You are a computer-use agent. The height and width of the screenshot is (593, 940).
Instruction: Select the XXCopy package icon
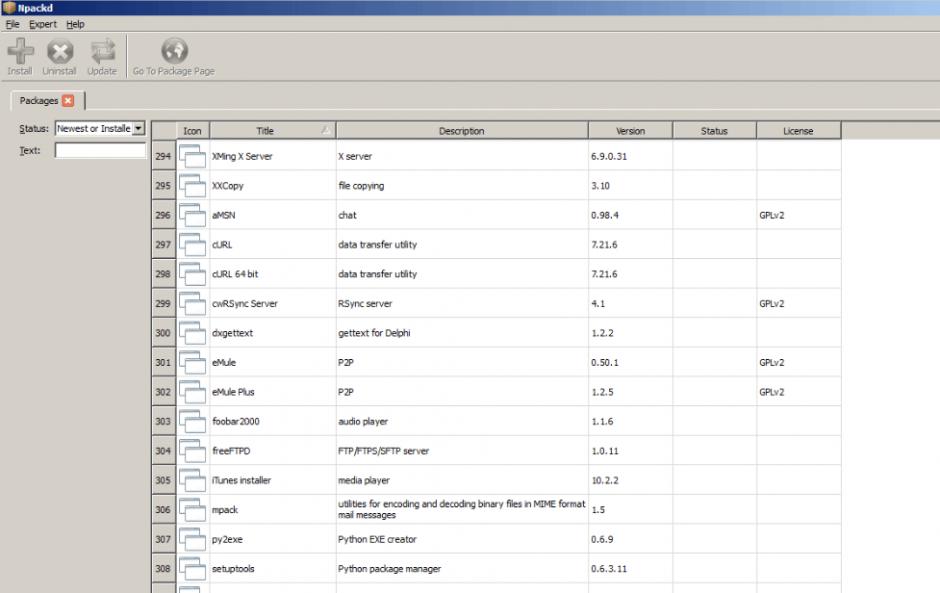pyautogui.click(x=192, y=185)
